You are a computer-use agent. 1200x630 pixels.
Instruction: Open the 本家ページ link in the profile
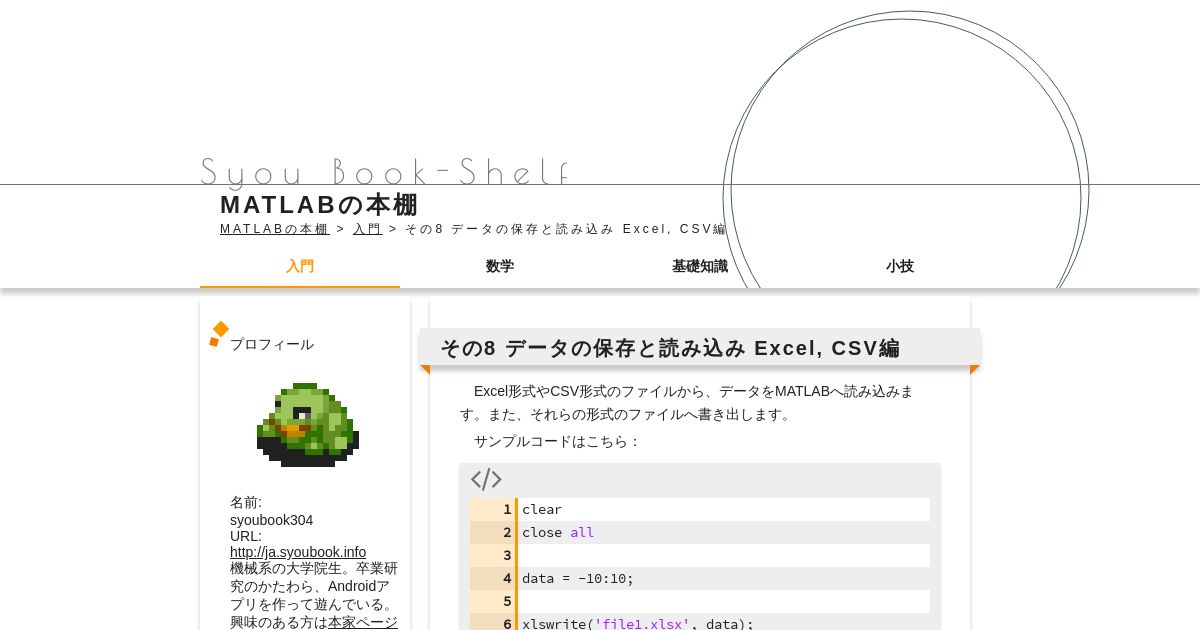(363, 622)
